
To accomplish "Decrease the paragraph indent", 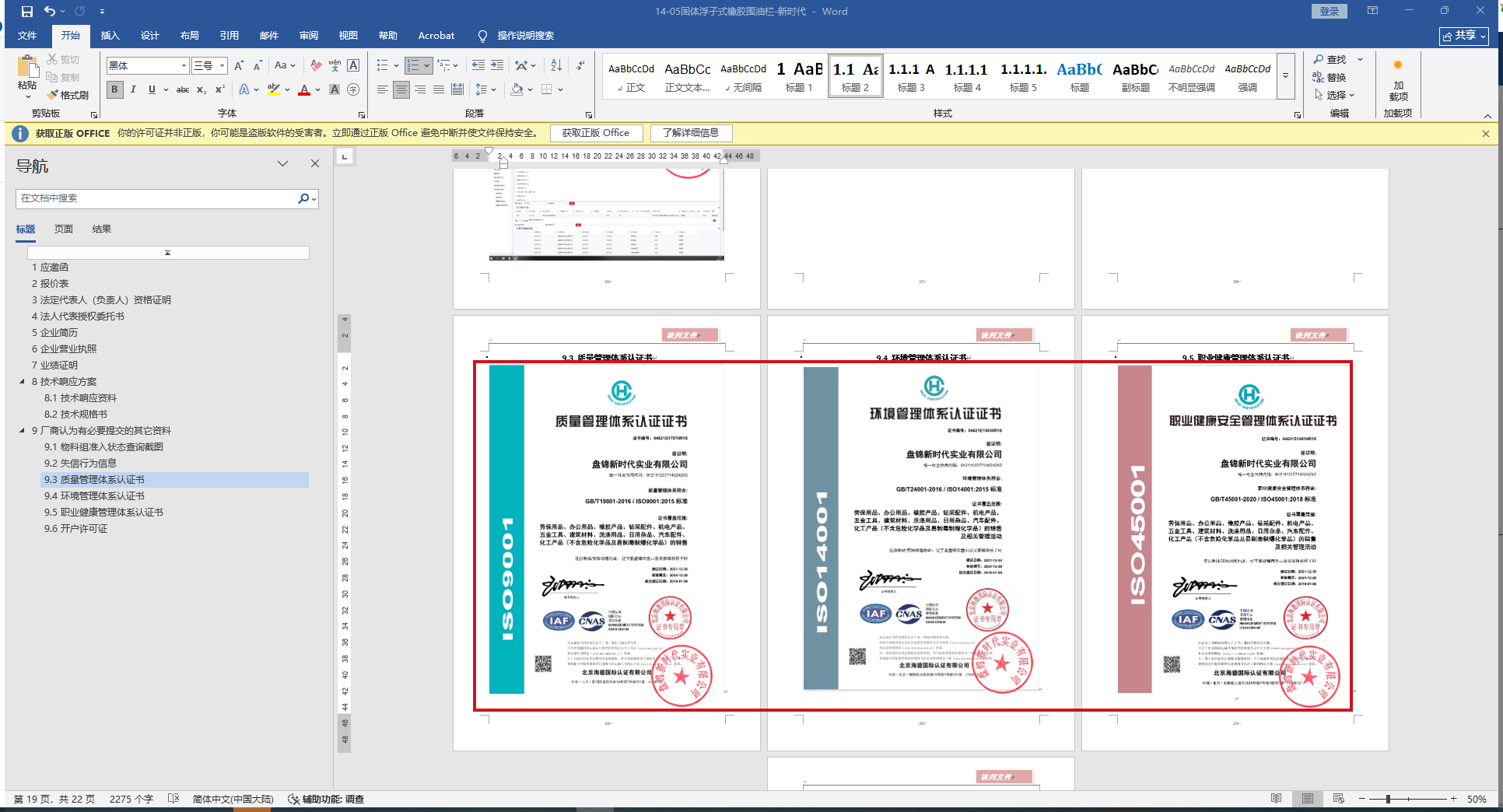I will tap(478, 66).
